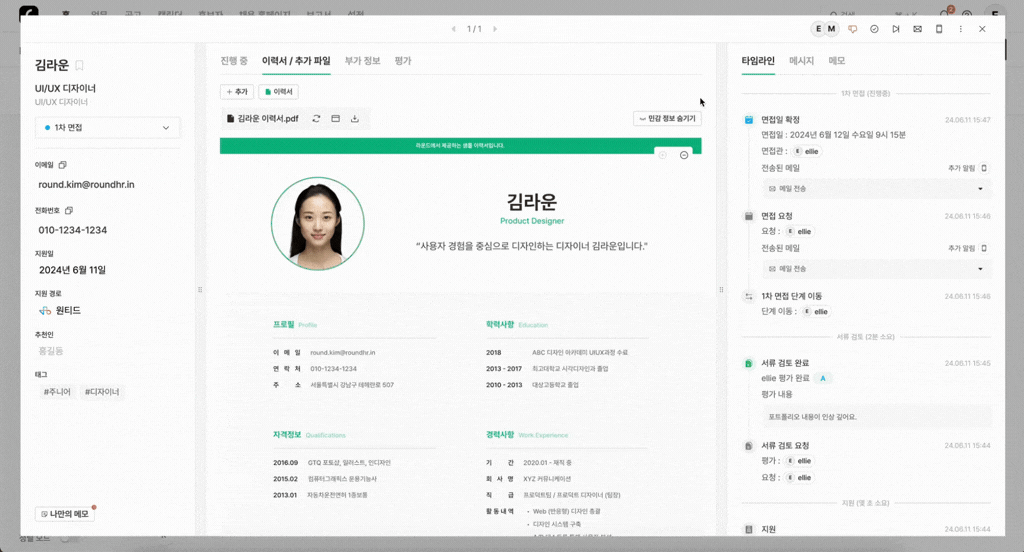This screenshot has width=1024, height=552.
Task: Copy the phone number with the 전화번호 copy icon
Action: tap(69, 210)
